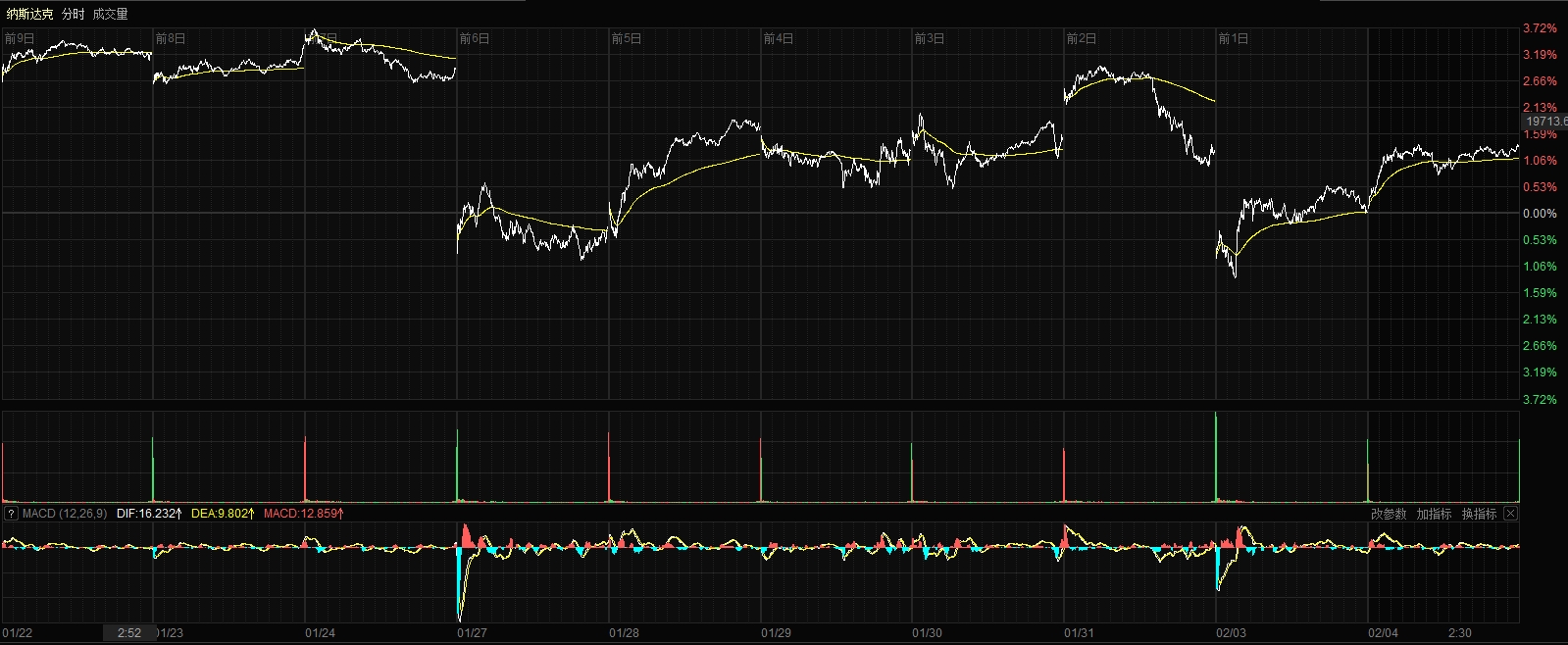Click the 前1日 day label
1568x645 pixels.
pos(1234,39)
